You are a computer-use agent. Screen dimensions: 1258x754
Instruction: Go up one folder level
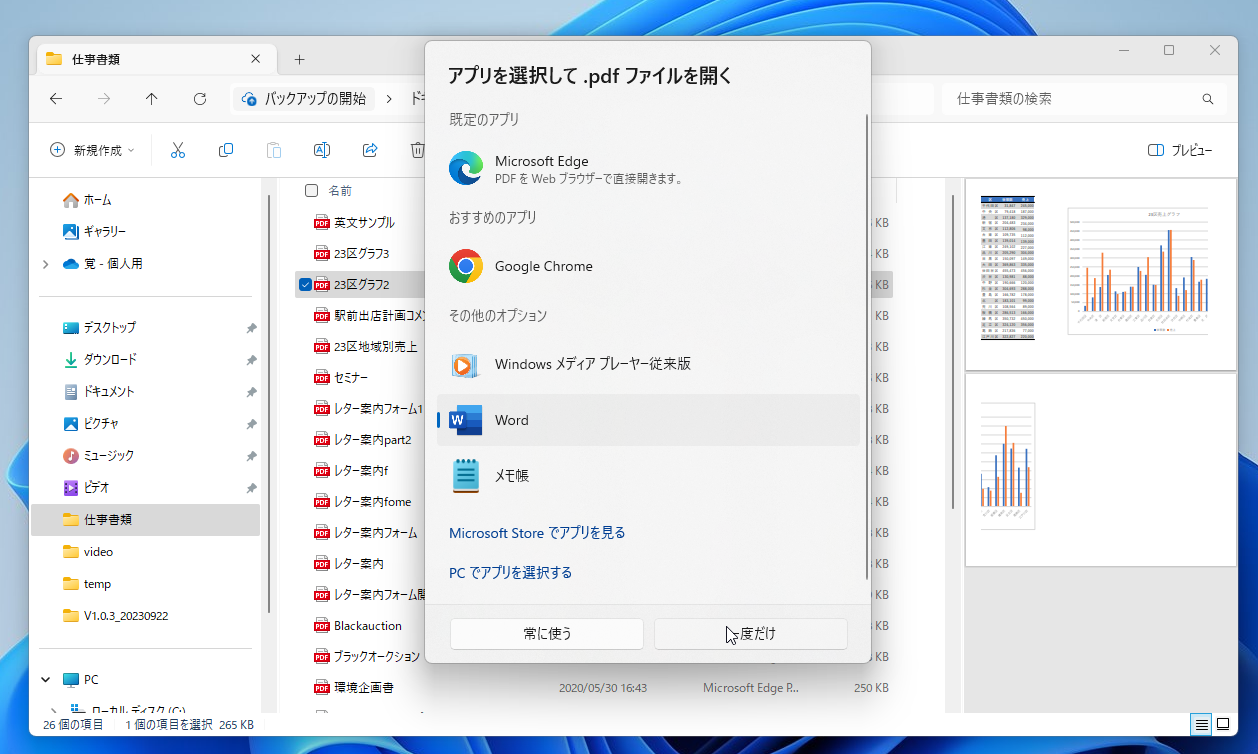pos(151,99)
